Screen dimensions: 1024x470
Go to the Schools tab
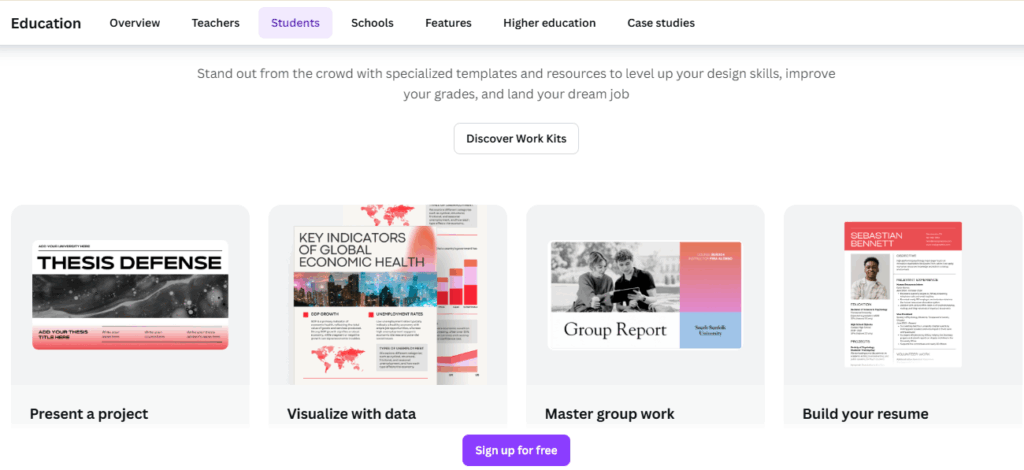[372, 23]
